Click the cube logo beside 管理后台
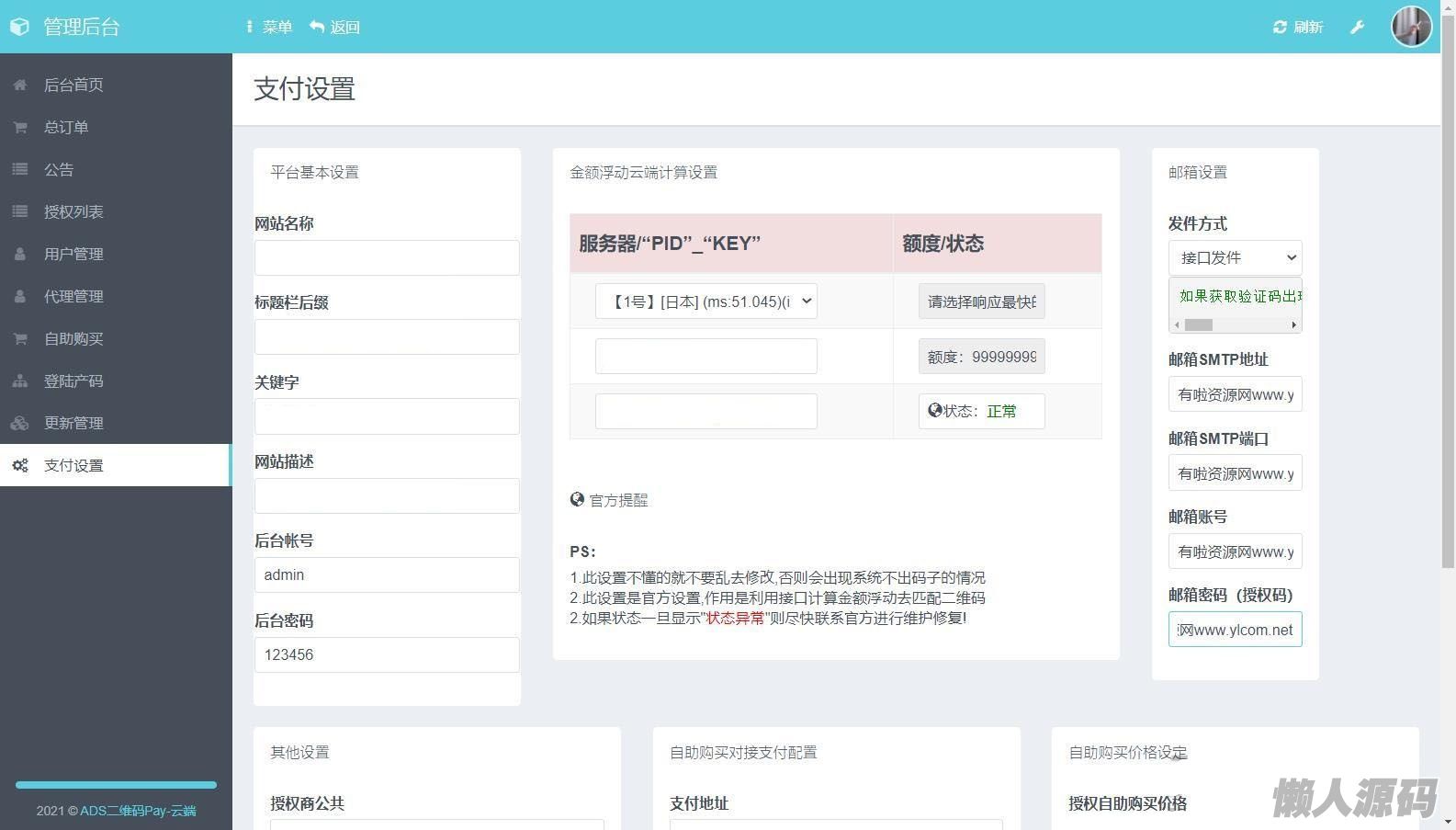The height and width of the screenshot is (830, 1456). point(20,28)
